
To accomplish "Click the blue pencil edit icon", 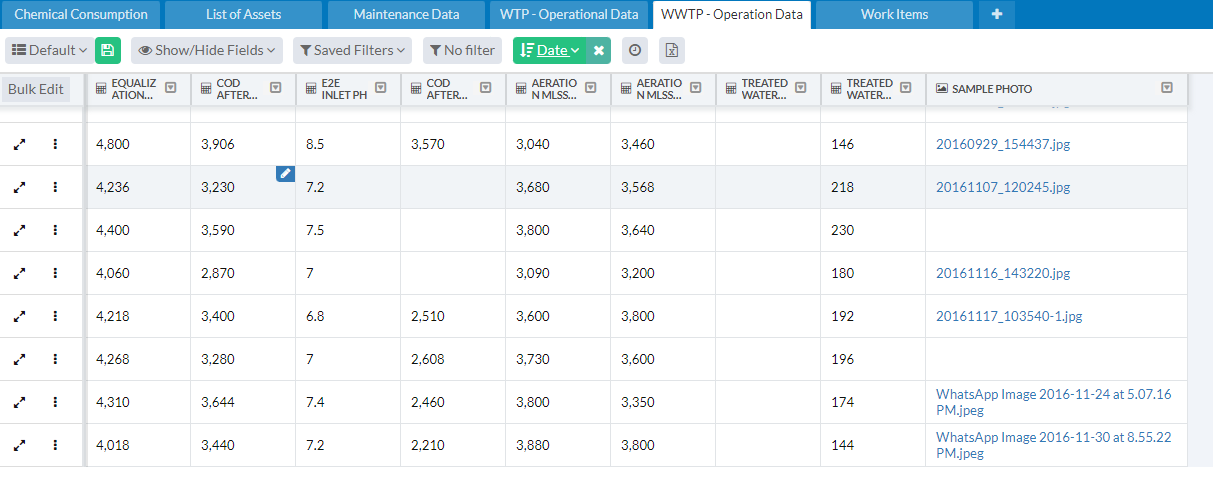I will (x=285, y=174).
